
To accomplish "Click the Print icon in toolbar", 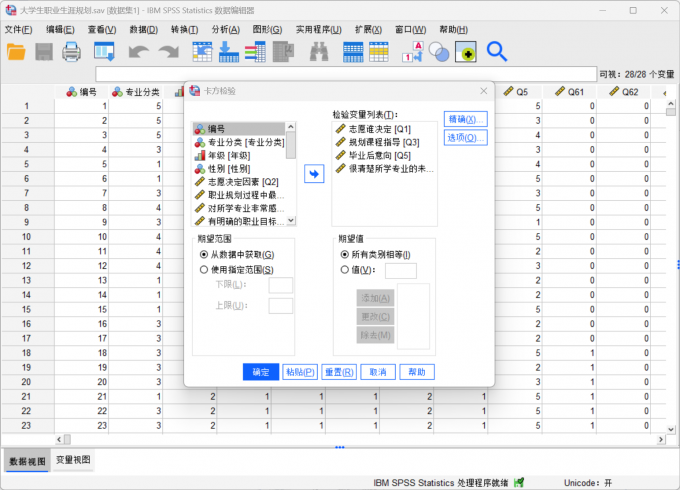I will [73, 51].
